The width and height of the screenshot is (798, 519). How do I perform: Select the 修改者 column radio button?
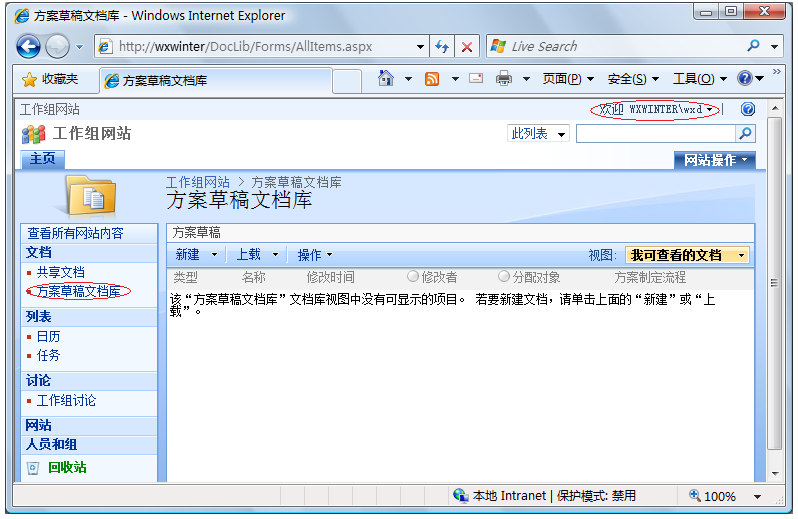click(x=413, y=276)
